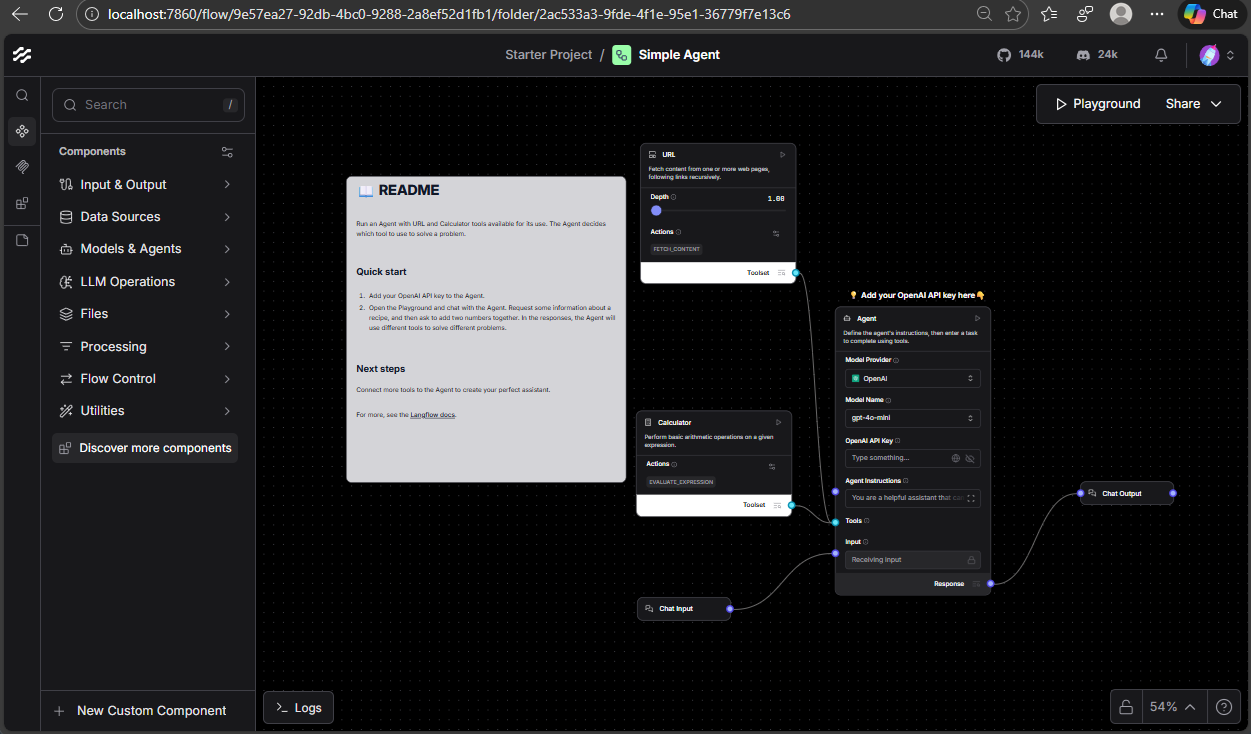
Task: Expand the Models & Agents category
Action: click(146, 249)
